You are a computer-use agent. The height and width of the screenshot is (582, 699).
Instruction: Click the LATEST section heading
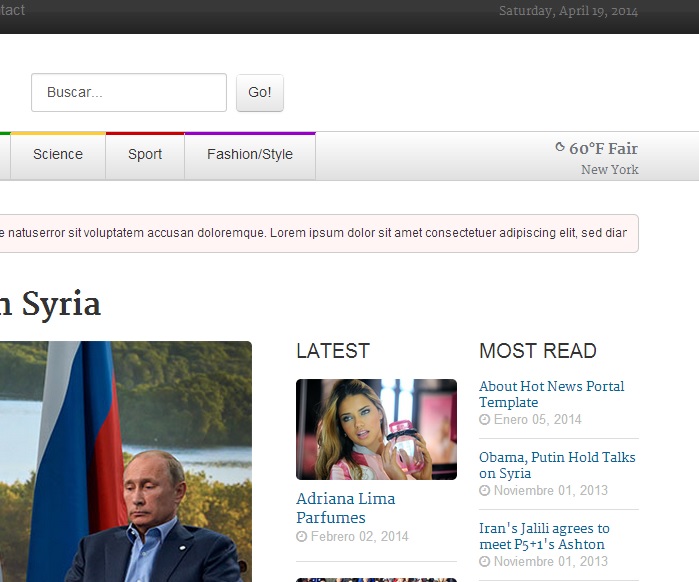333,351
